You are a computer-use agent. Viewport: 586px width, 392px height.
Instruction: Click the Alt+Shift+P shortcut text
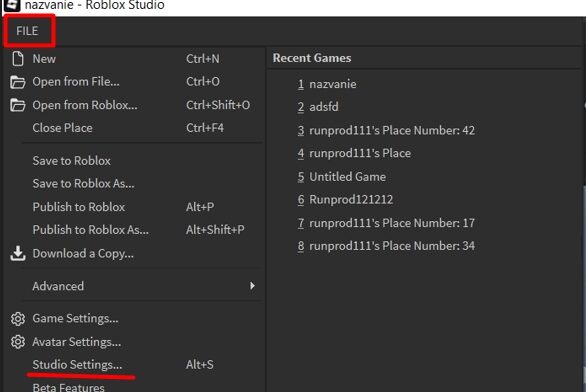(216, 230)
